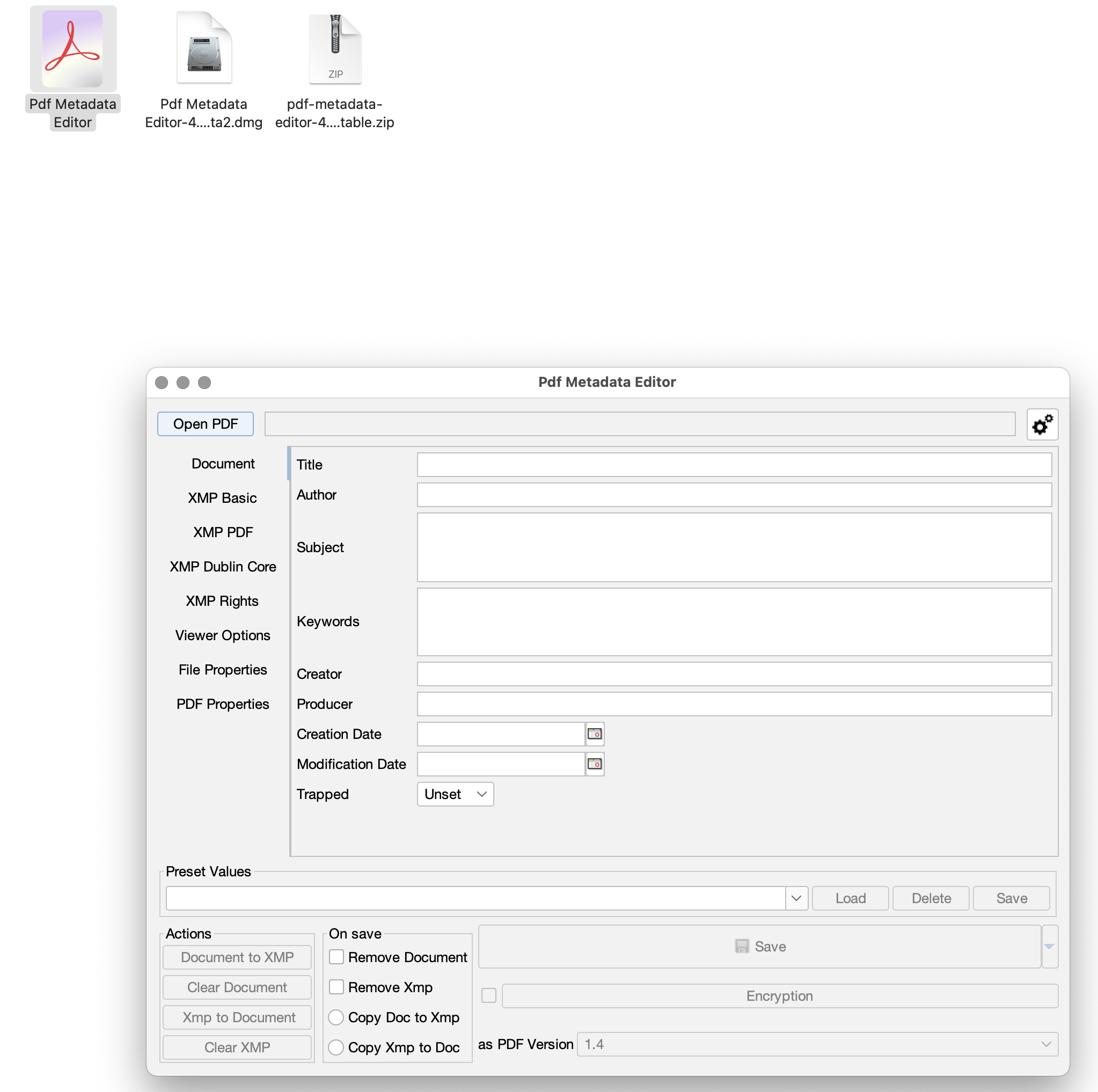1098x1092 pixels.
Task: Click Modification Date calendar picker icon
Action: (595, 764)
